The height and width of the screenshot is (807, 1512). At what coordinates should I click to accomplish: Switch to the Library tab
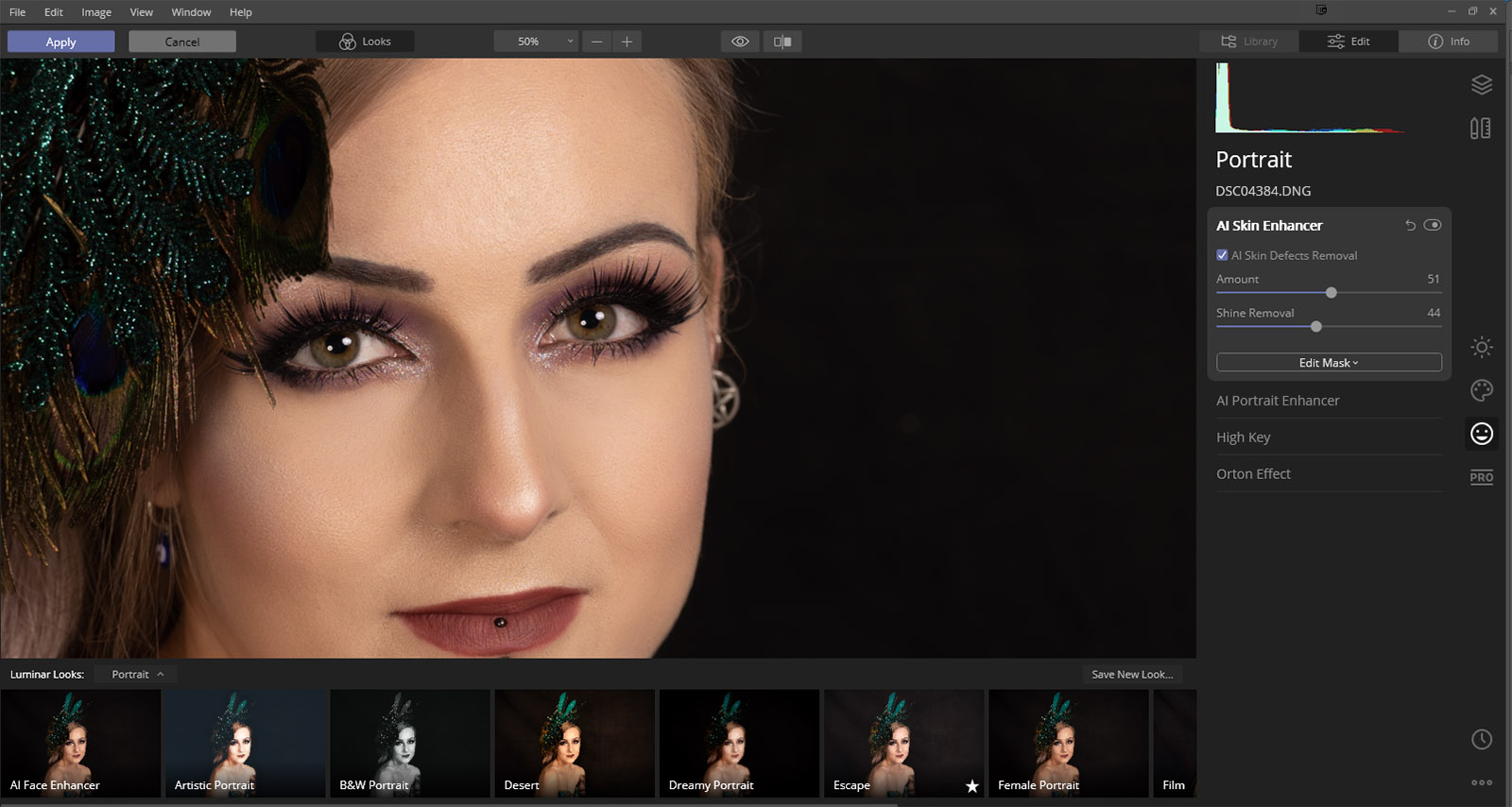1249,42
